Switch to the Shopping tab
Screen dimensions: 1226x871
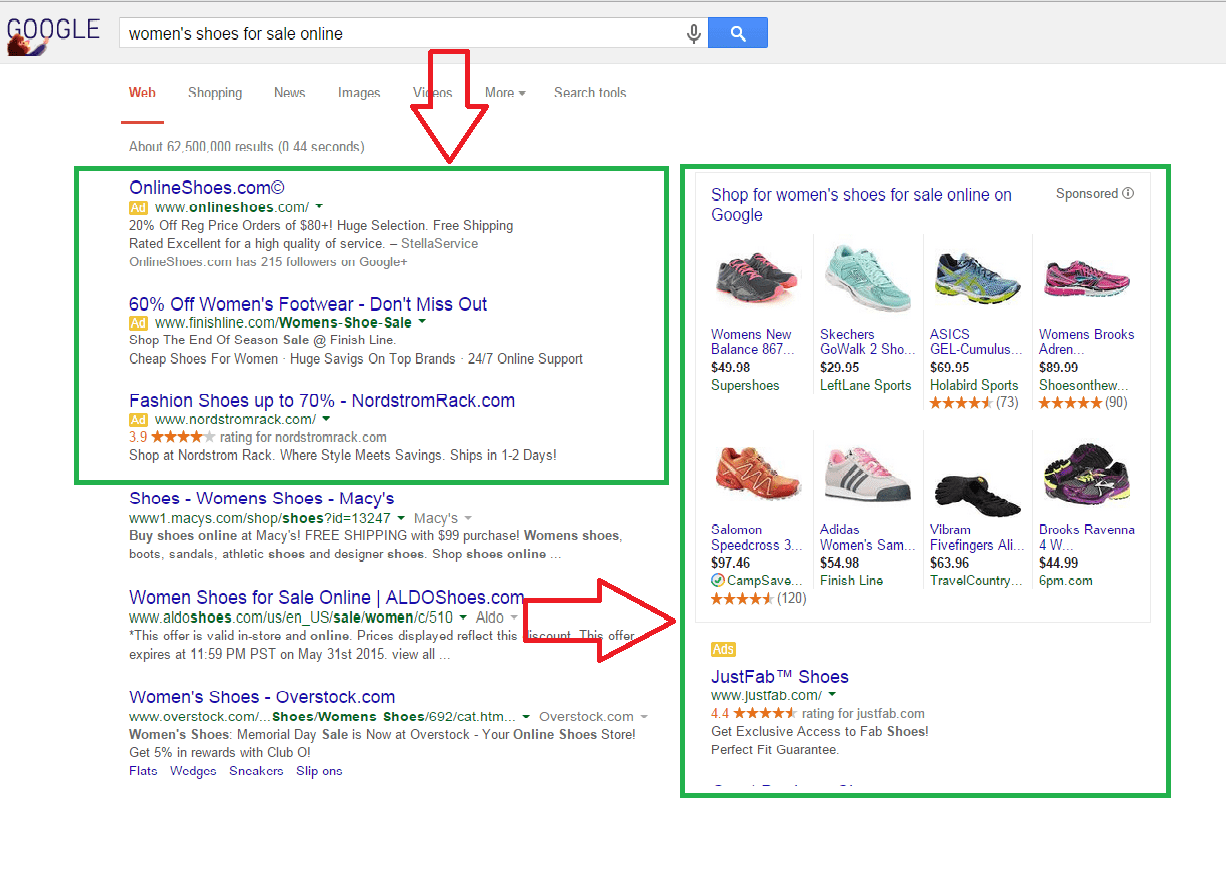coord(214,93)
